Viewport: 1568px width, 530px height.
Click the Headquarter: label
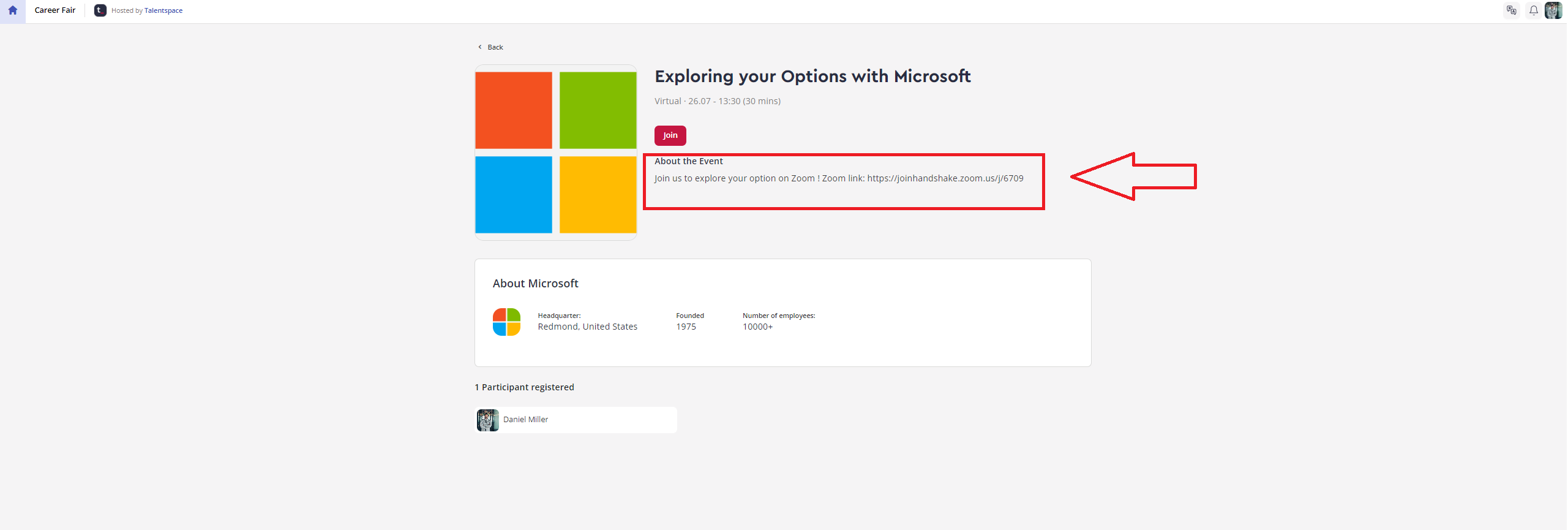click(x=560, y=316)
